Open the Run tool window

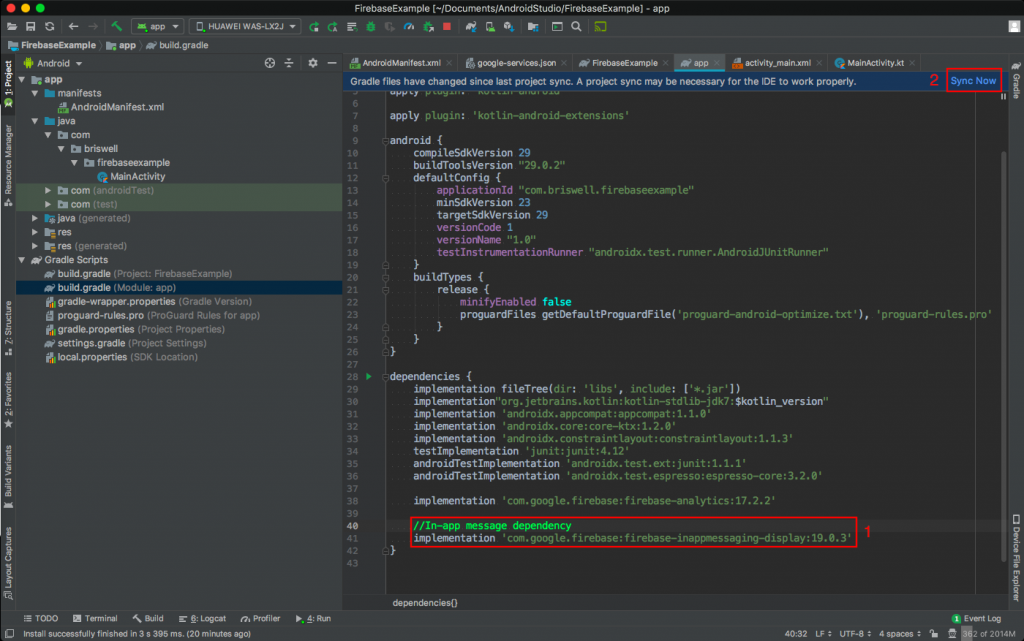[x=313, y=618]
